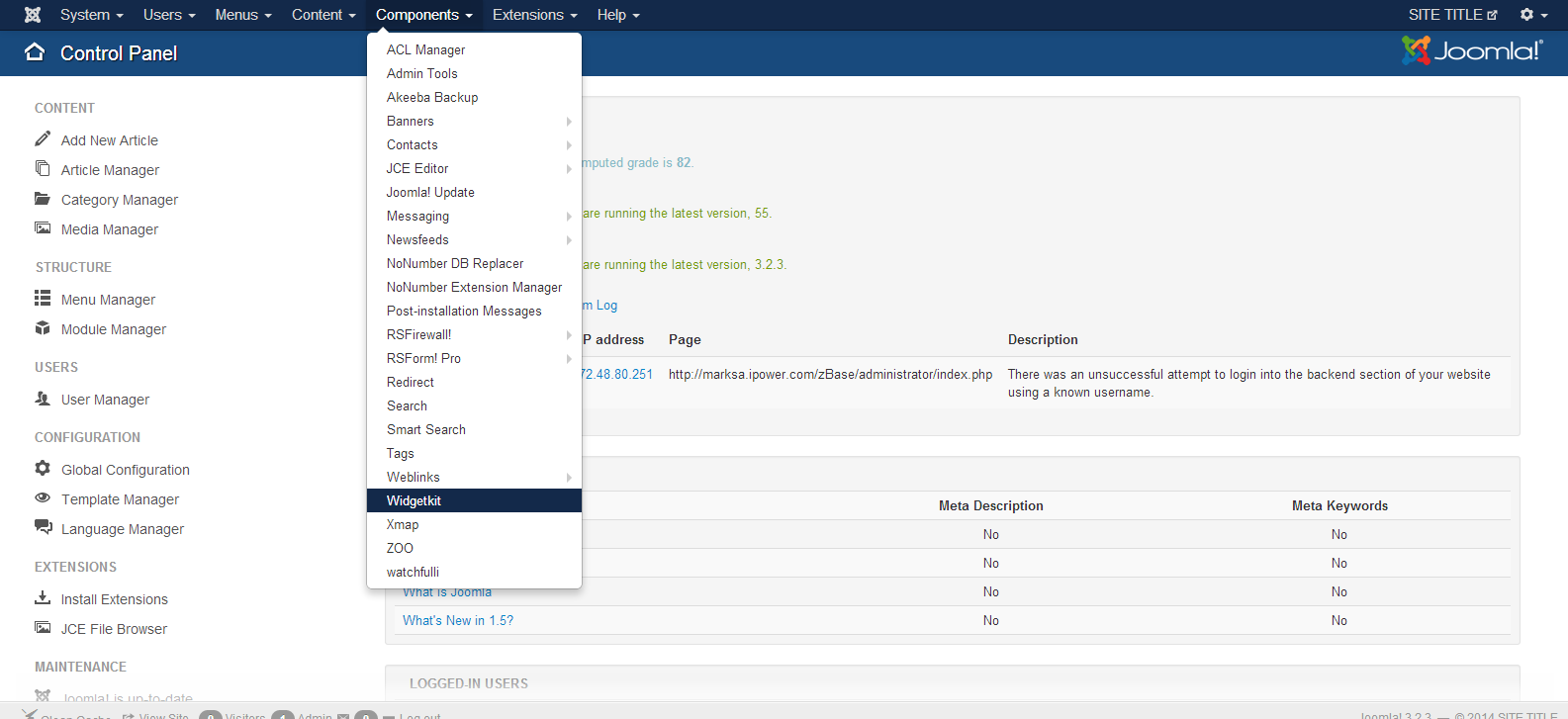Select Admin Tools menu entry
Image resolution: width=1568 pixels, height=719 pixels.
(x=474, y=73)
